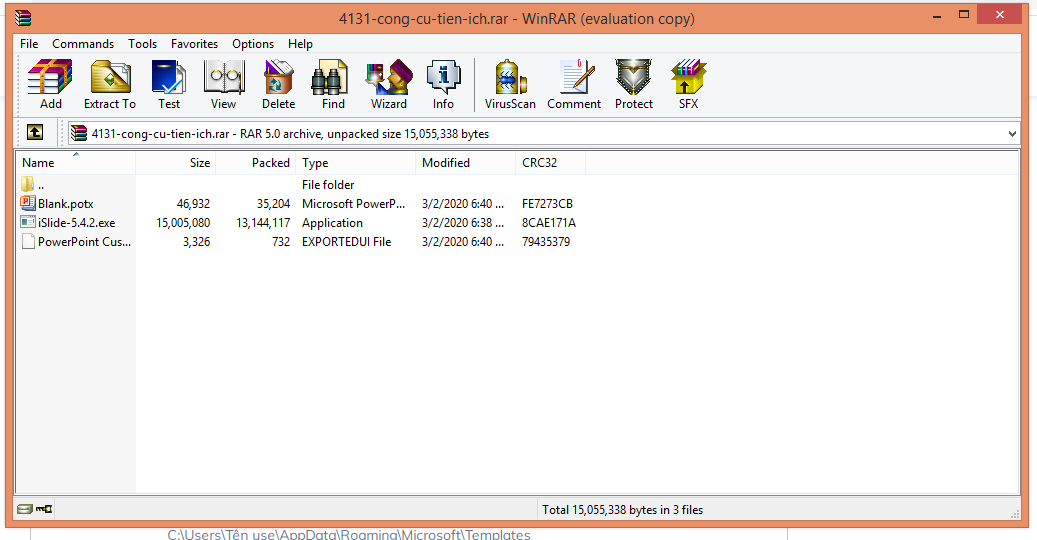Image resolution: width=1037 pixels, height=540 pixels.
Task: Open the File menu
Action: point(29,44)
